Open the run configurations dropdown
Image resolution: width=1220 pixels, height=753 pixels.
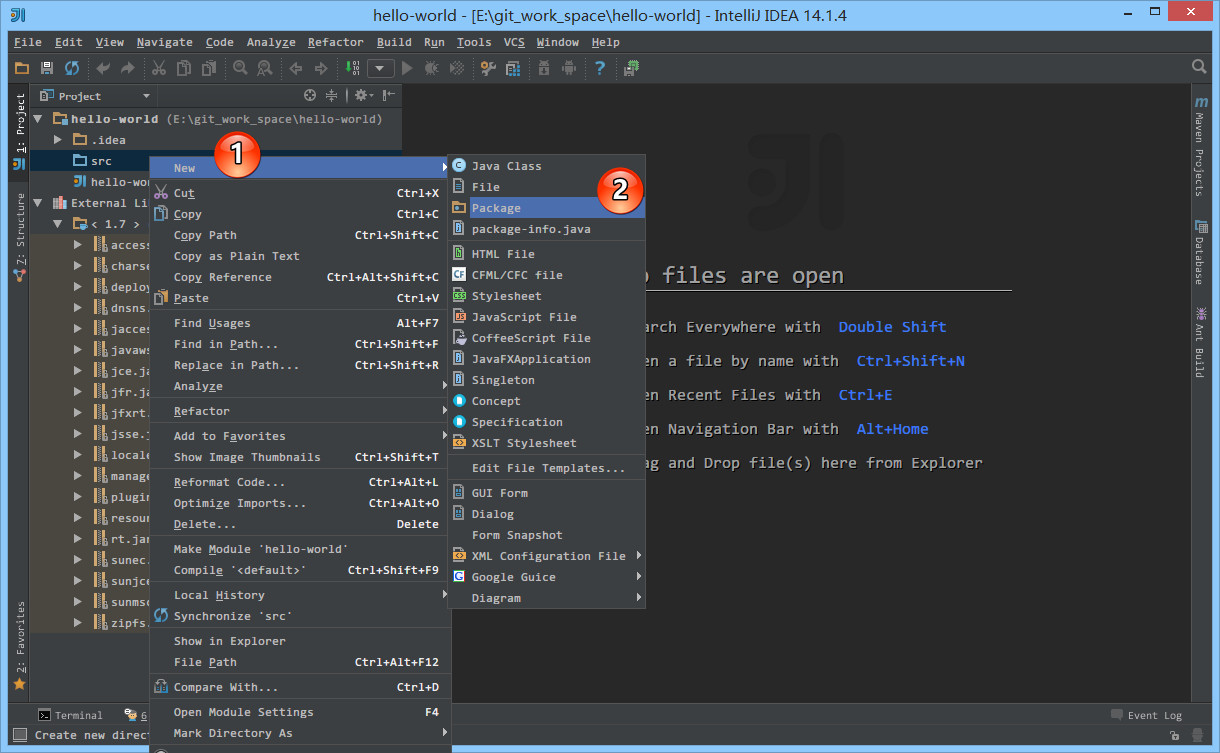click(380, 68)
